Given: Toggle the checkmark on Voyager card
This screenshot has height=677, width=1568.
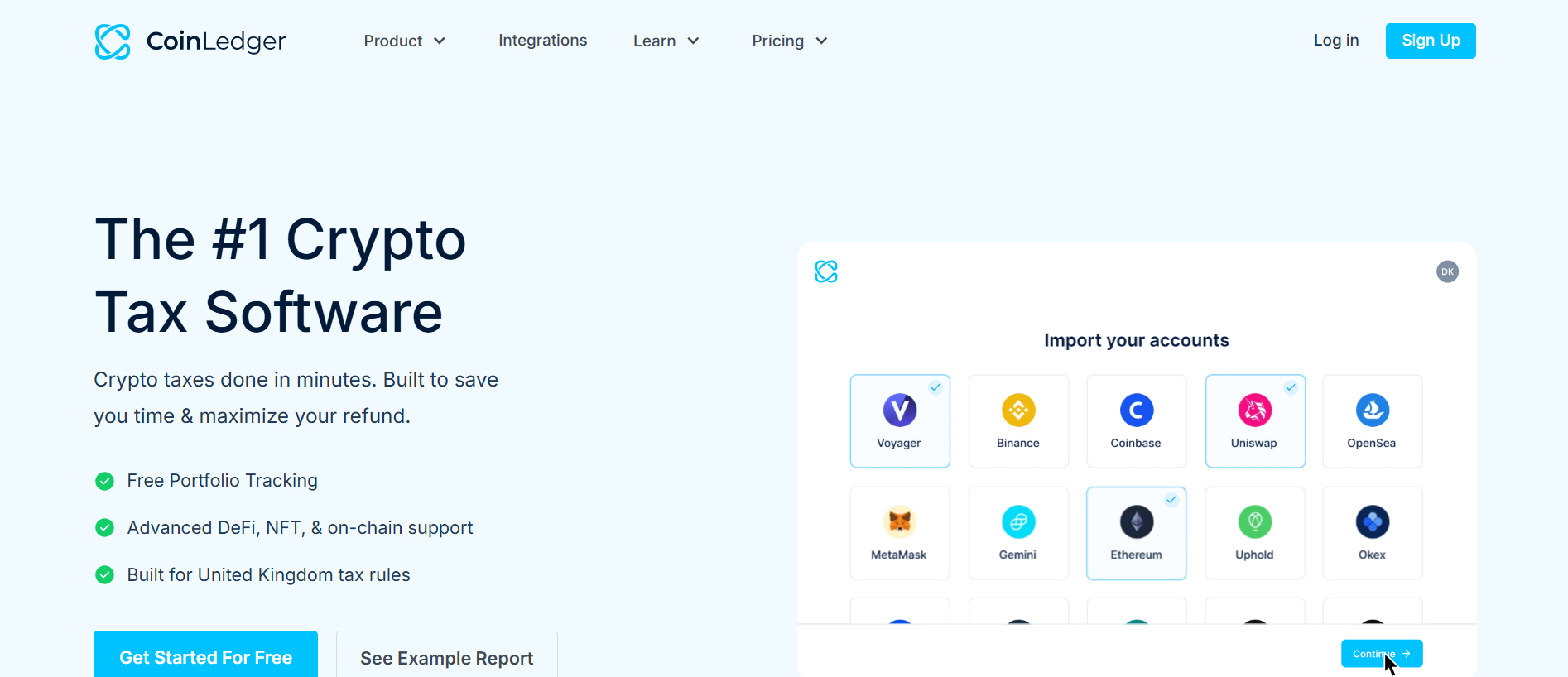Looking at the screenshot, I should click(x=936, y=387).
